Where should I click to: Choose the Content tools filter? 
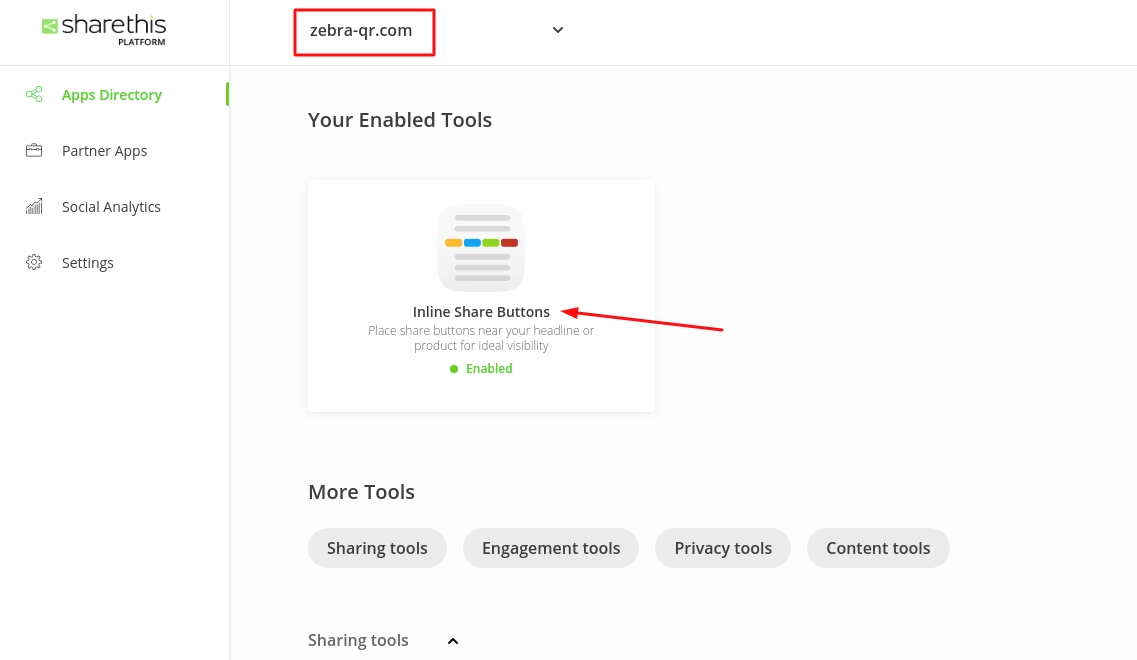coord(878,548)
